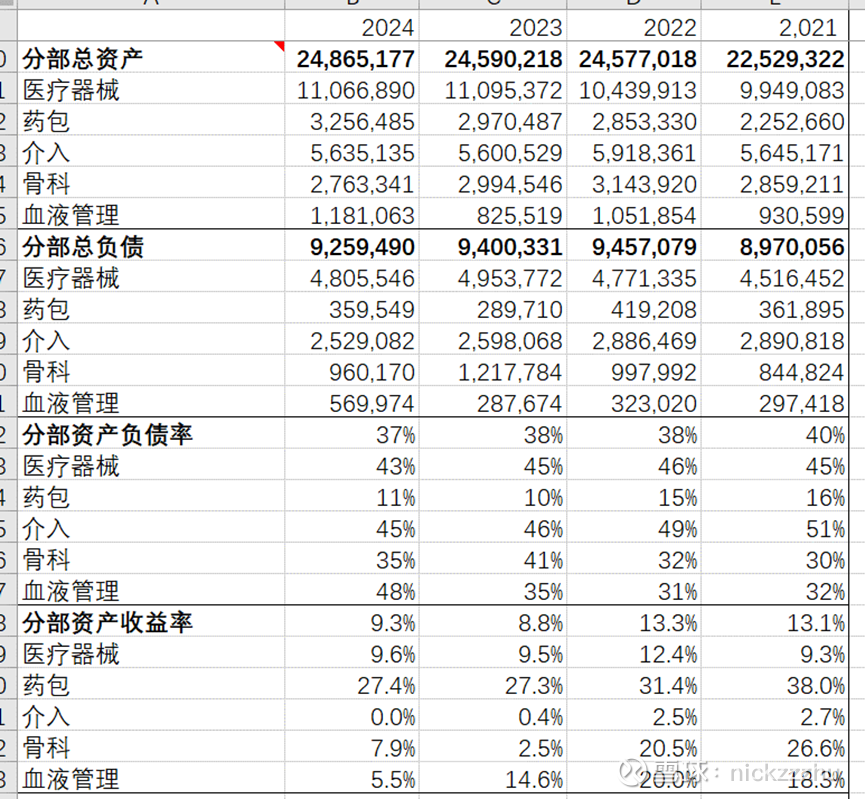Select total liabilities value 9,400,331

(493, 246)
